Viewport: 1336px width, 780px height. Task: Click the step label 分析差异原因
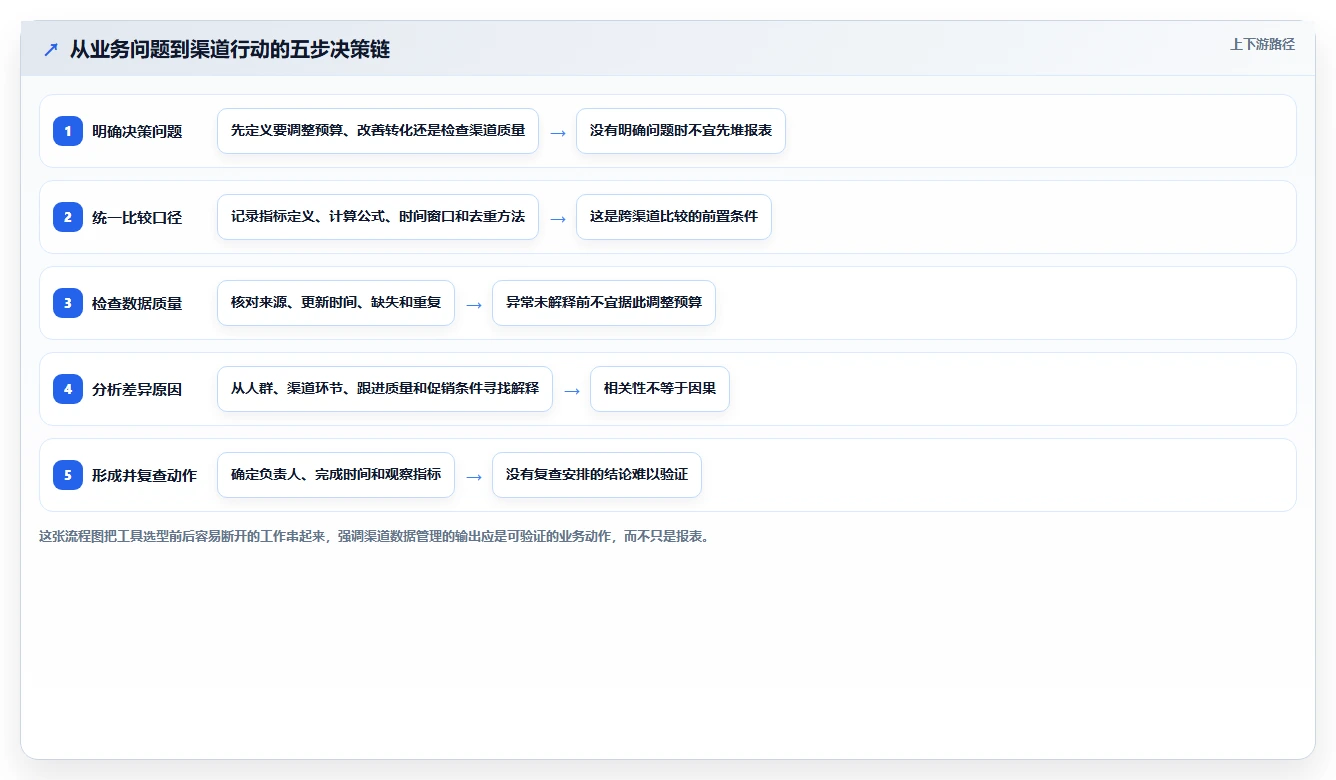[x=137, y=389]
